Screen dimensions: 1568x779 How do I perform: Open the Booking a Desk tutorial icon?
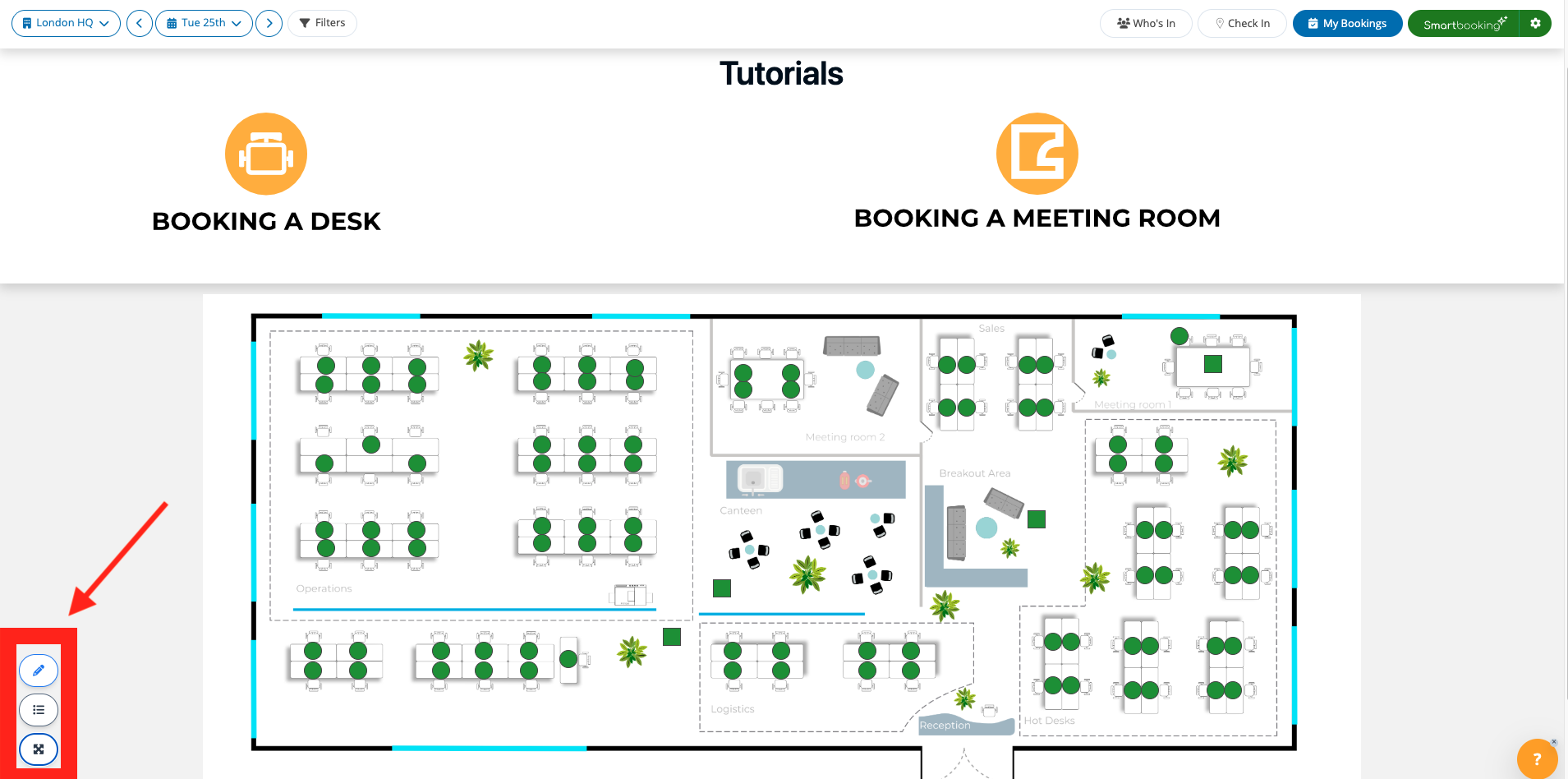(x=266, y=154)
